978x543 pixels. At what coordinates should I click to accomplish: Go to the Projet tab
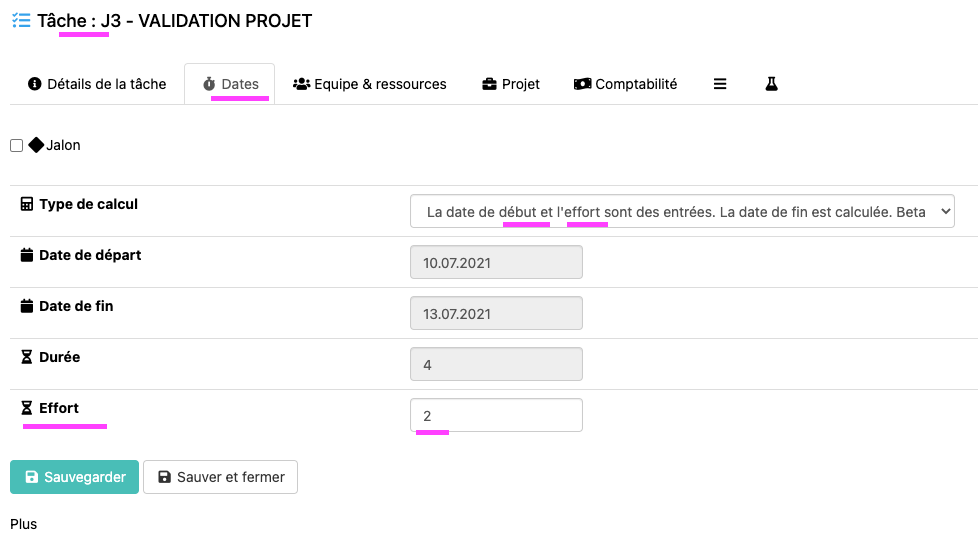coord(510,84)
